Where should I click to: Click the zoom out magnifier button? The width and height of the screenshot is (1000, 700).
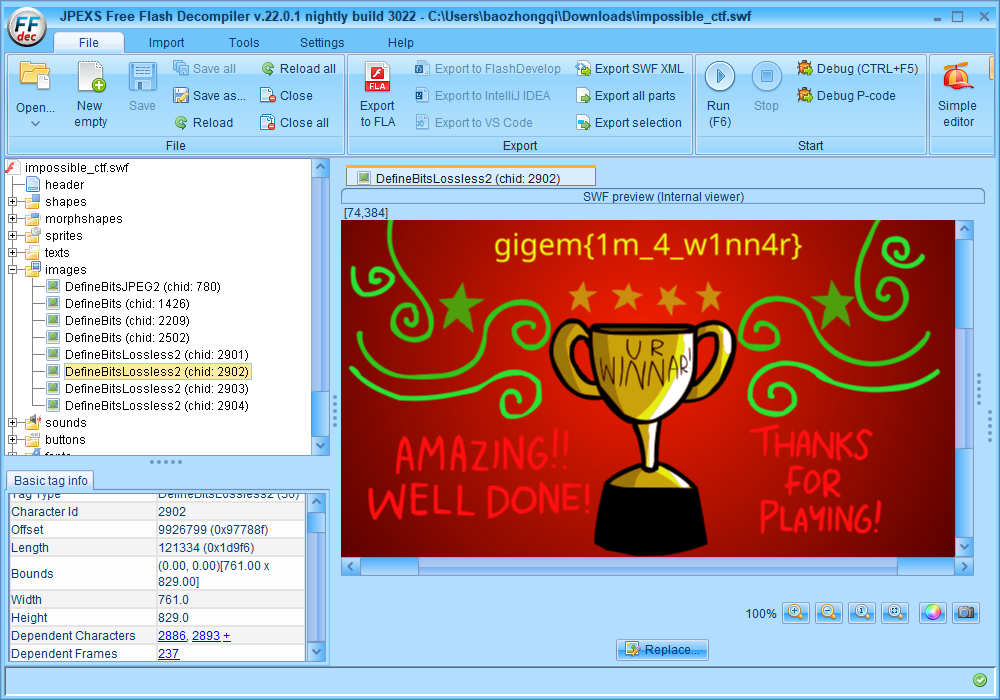pyautogui.click(x=828, y=613)
